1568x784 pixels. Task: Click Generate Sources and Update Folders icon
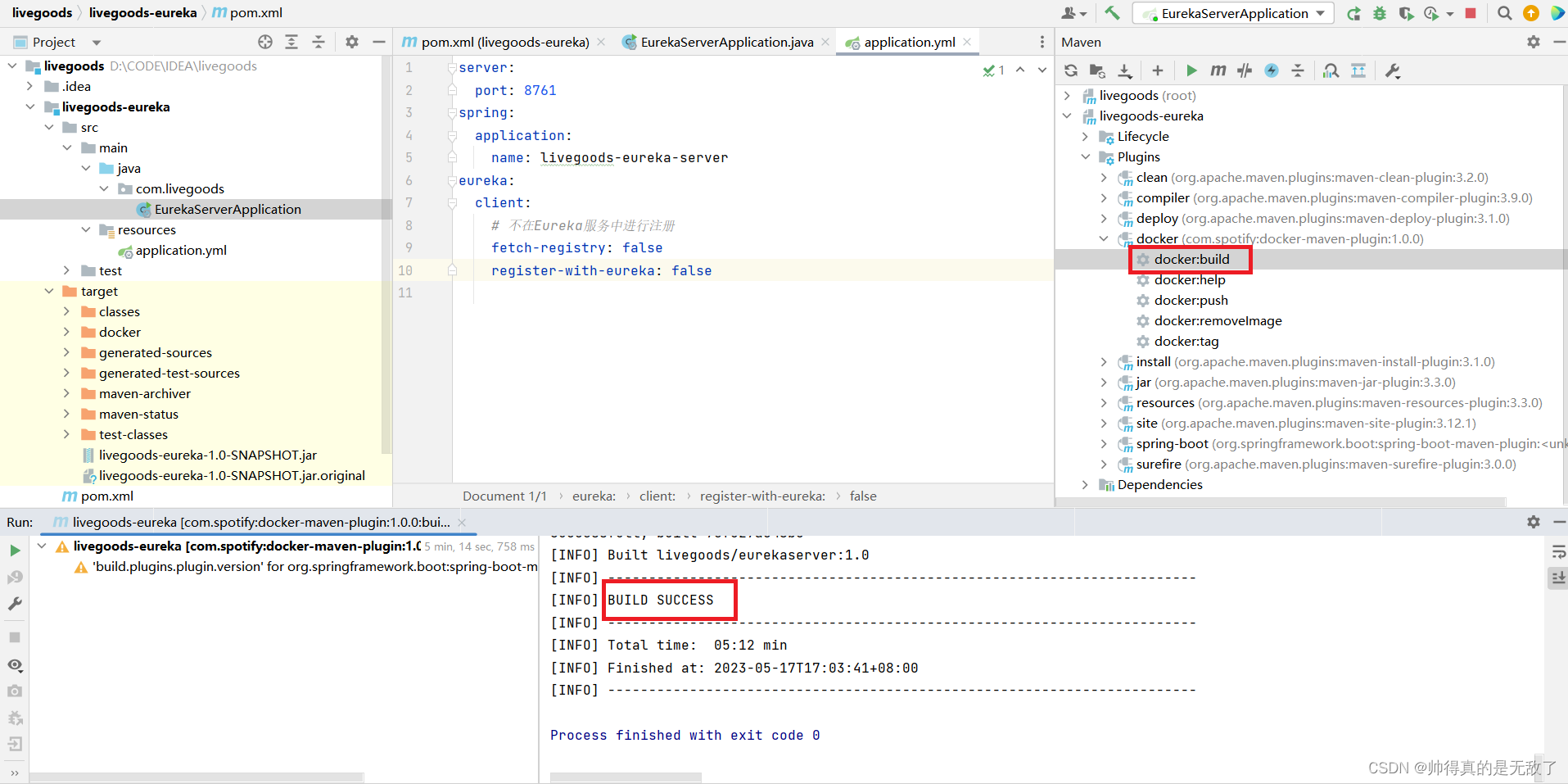click(1097, 70)
